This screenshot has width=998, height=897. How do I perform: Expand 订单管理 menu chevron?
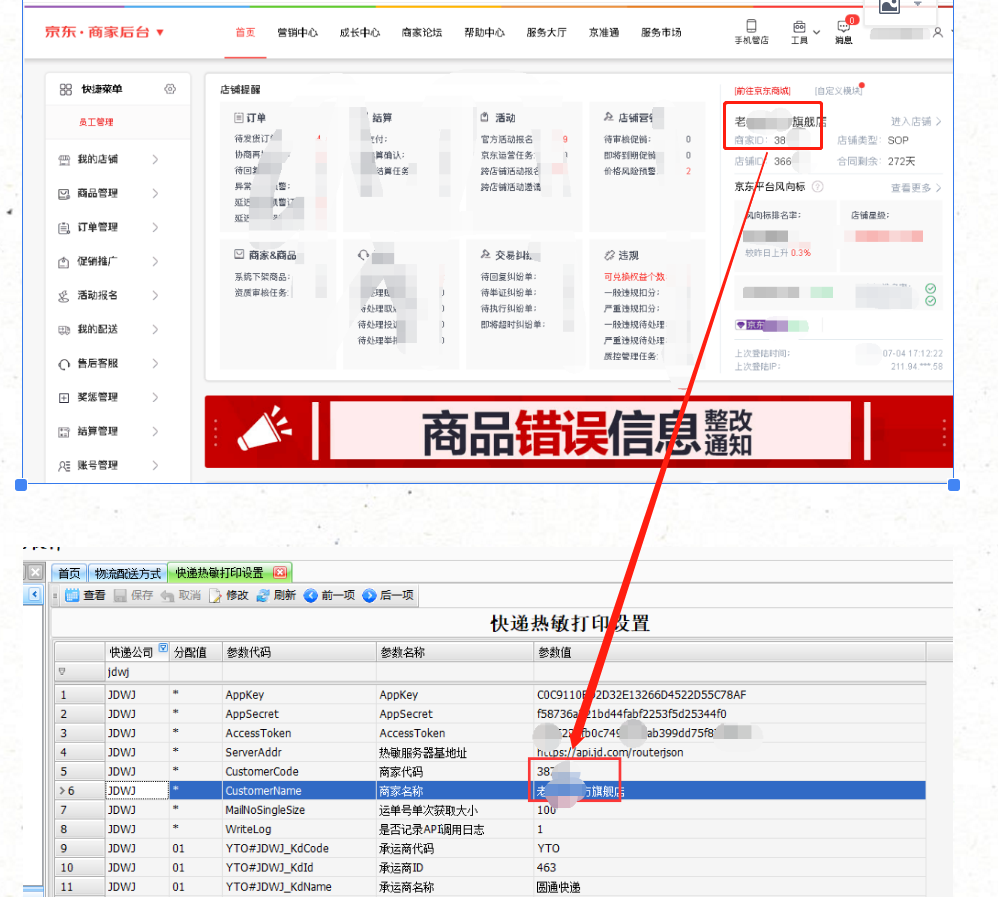(x=155, y=228)
